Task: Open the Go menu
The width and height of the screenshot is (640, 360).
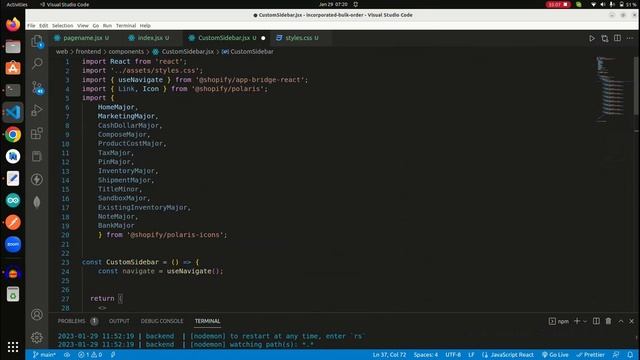Action: [96, 25]
